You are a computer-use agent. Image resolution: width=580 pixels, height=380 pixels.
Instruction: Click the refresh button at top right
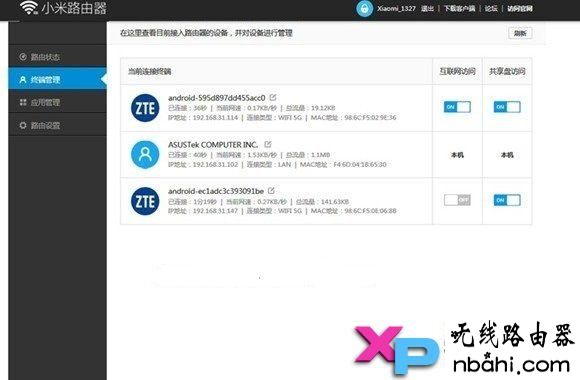520,33
